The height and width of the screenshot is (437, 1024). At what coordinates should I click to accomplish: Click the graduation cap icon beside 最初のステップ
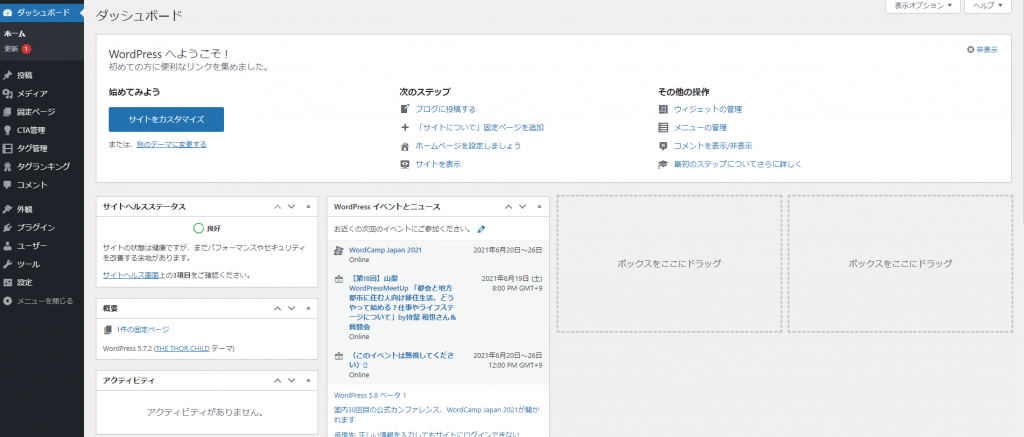pyautogui.click(x=664, y=164)
